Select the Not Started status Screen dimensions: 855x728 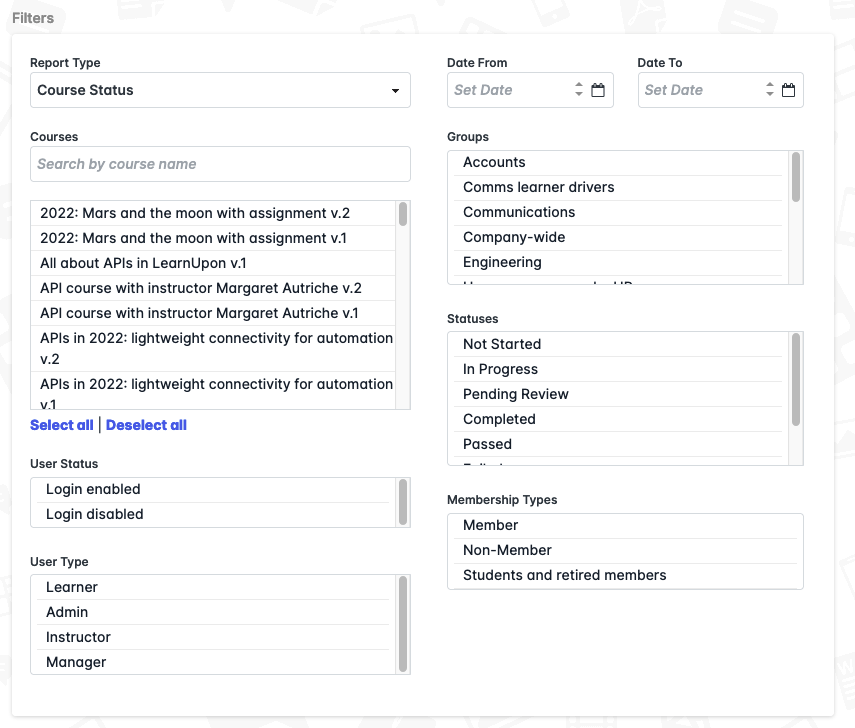coord(500,344)
